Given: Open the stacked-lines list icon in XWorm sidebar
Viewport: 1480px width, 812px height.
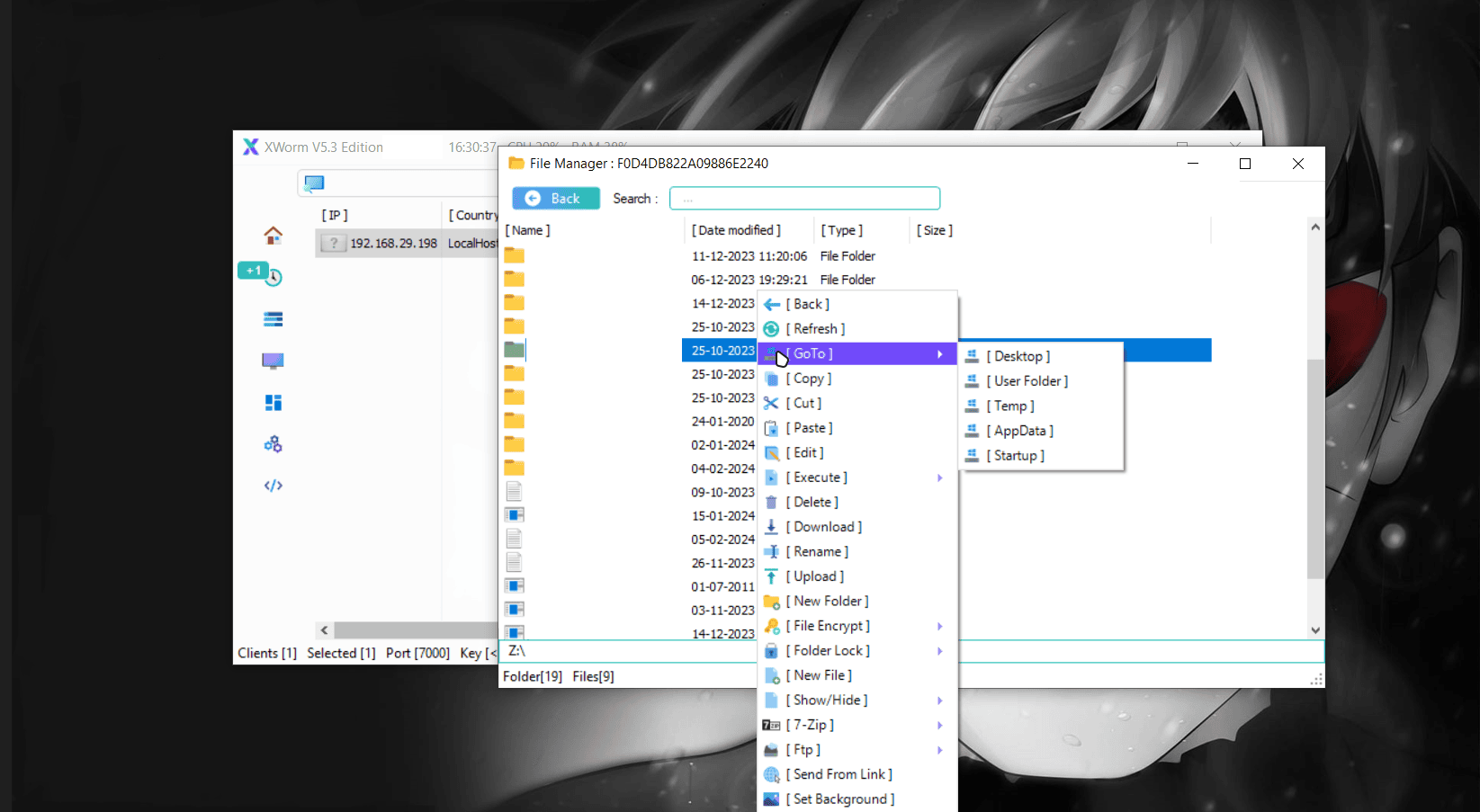Looking at the screenshot, I should point(274,319).
